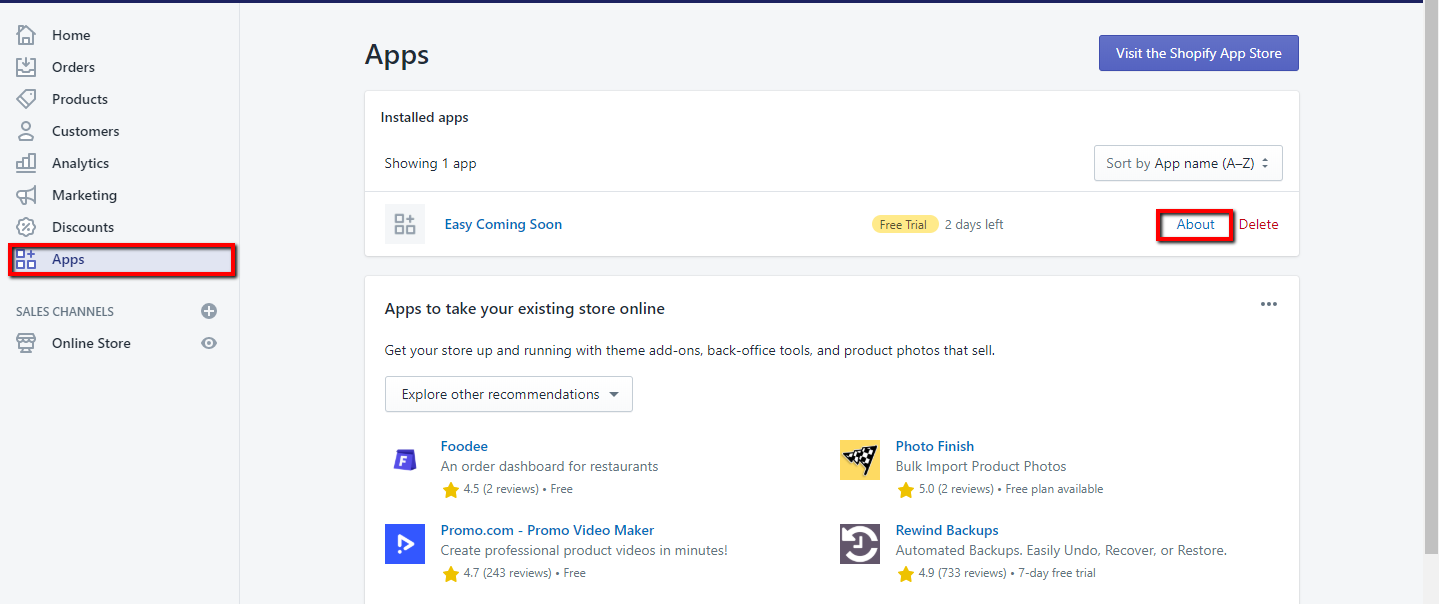Click the Promo.com app logo
This screenshot has width=1439, height=604.
tap(405, 544)
